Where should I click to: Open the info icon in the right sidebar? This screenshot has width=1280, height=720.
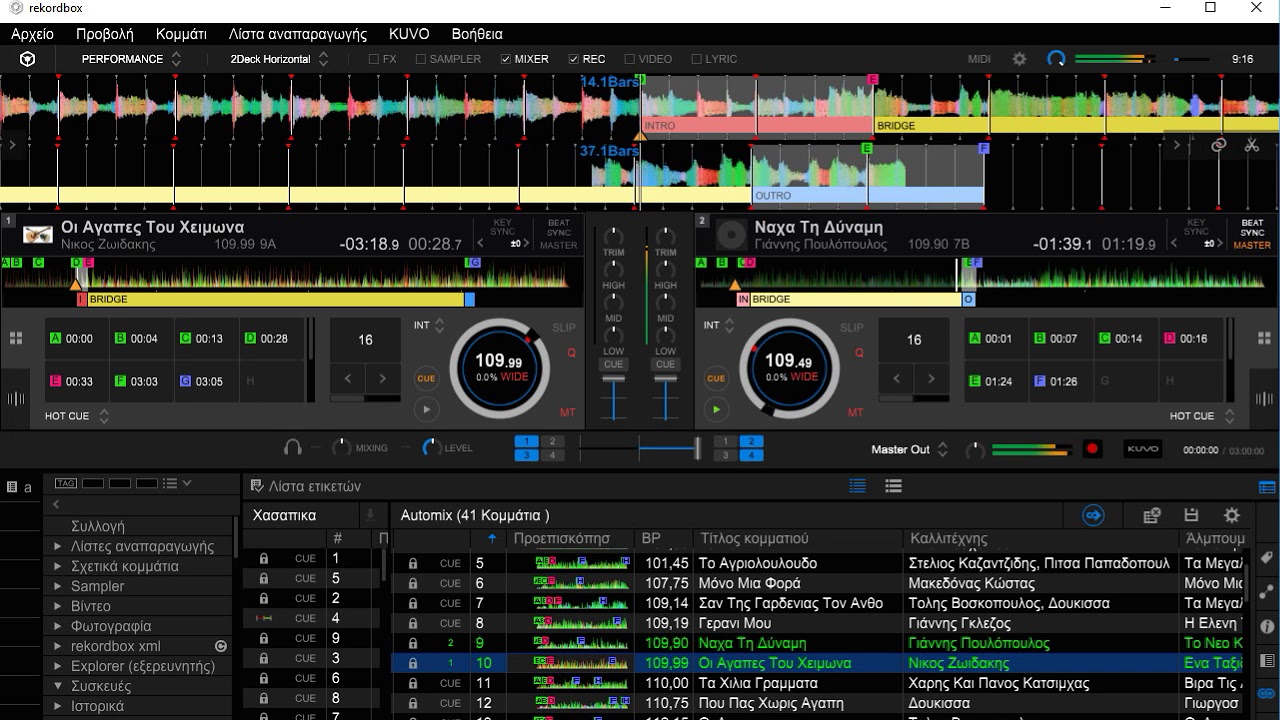1266,627
